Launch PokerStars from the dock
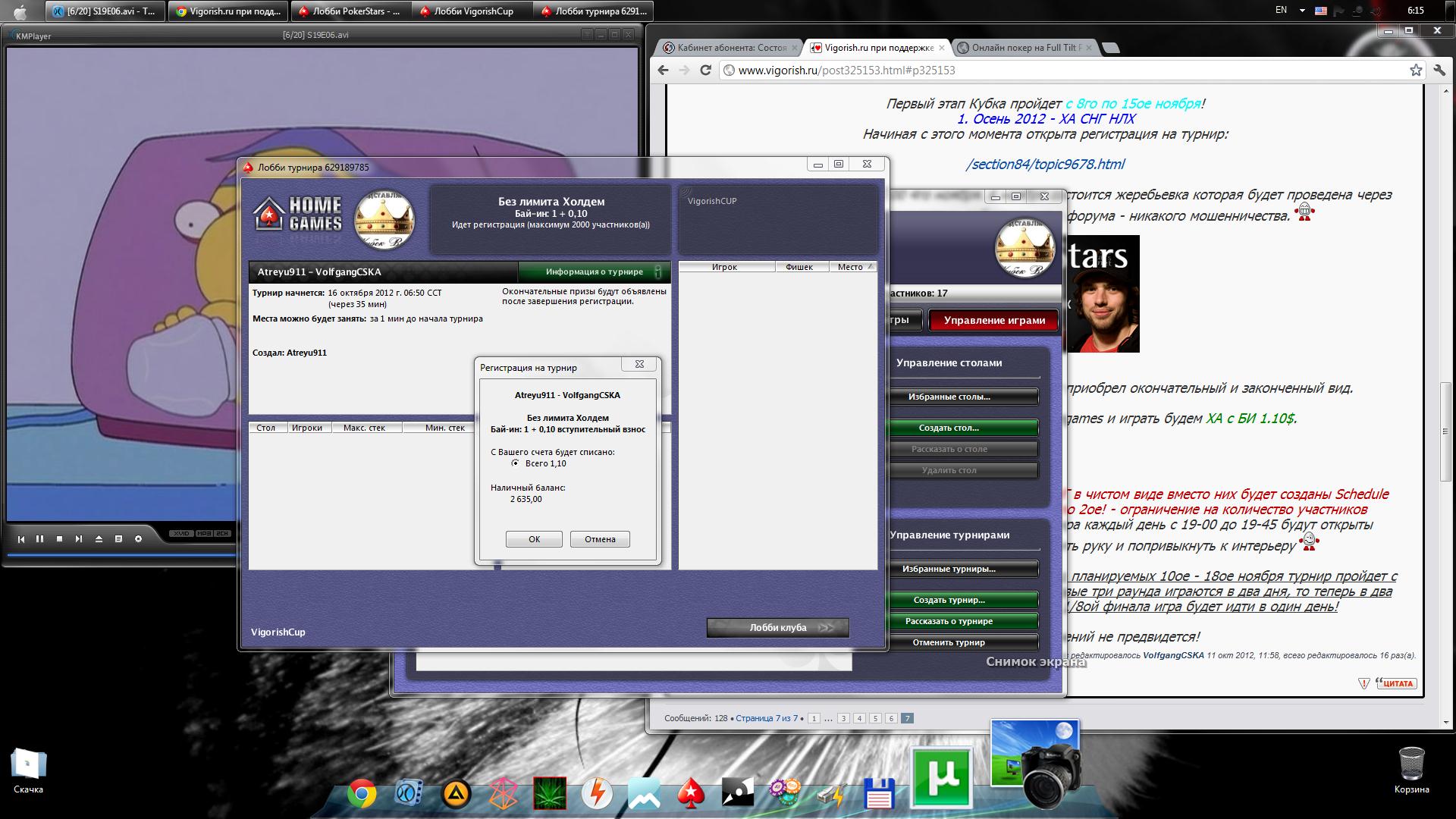 (x=690, y=794)
